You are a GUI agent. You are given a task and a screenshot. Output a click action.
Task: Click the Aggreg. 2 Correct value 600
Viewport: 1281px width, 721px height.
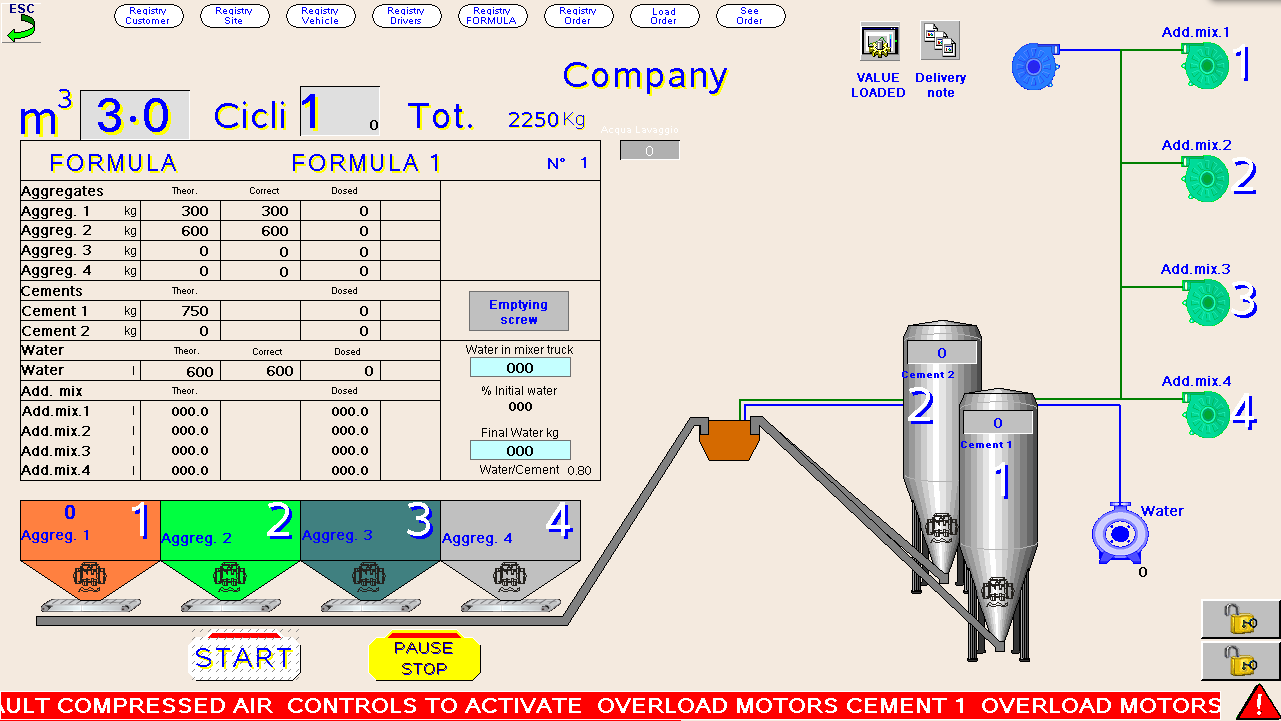(275, 231)
